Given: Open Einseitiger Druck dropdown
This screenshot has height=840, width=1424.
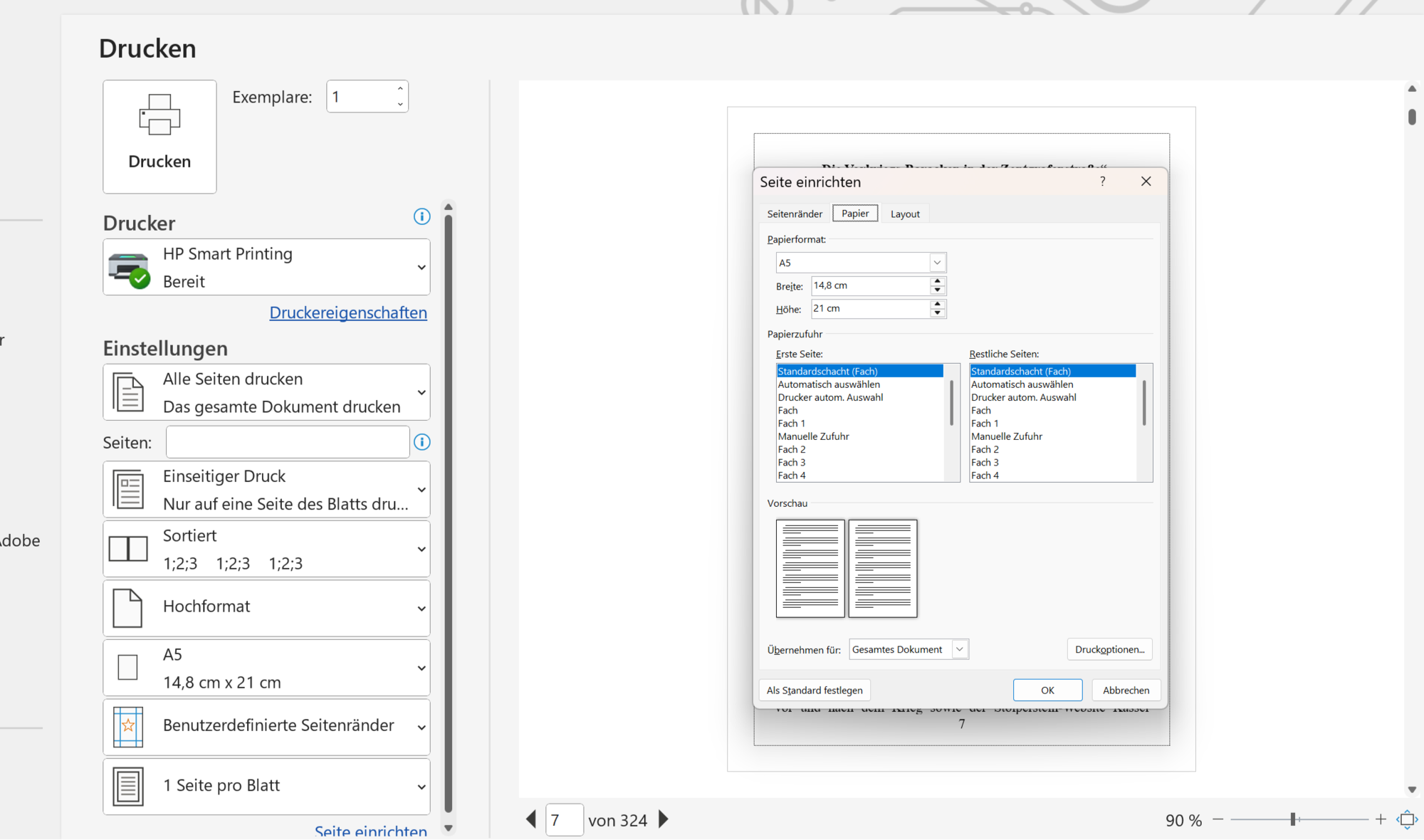Looking at the screenshot, I should tap(266, 489).
